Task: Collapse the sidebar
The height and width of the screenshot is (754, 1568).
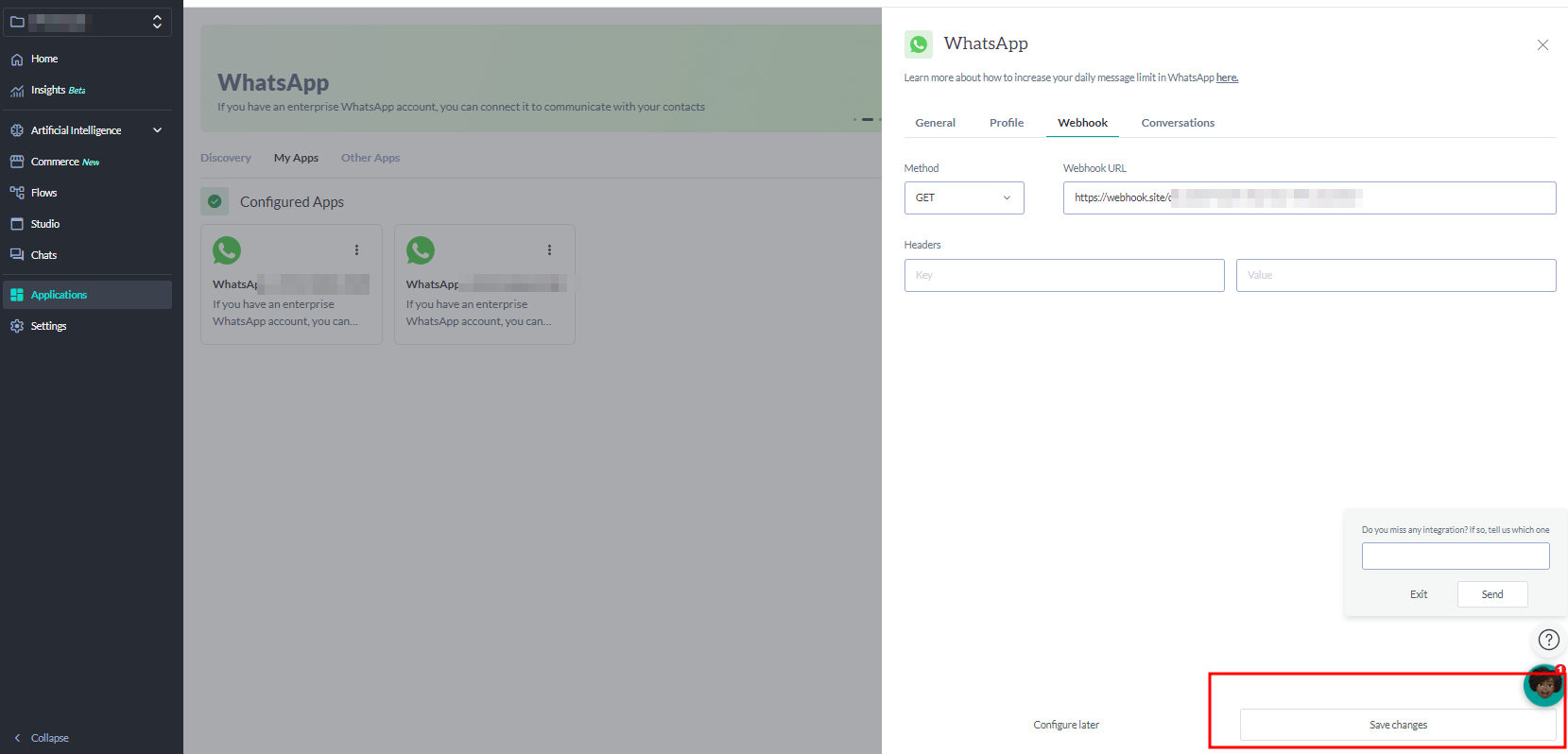Action: point(42,738)
